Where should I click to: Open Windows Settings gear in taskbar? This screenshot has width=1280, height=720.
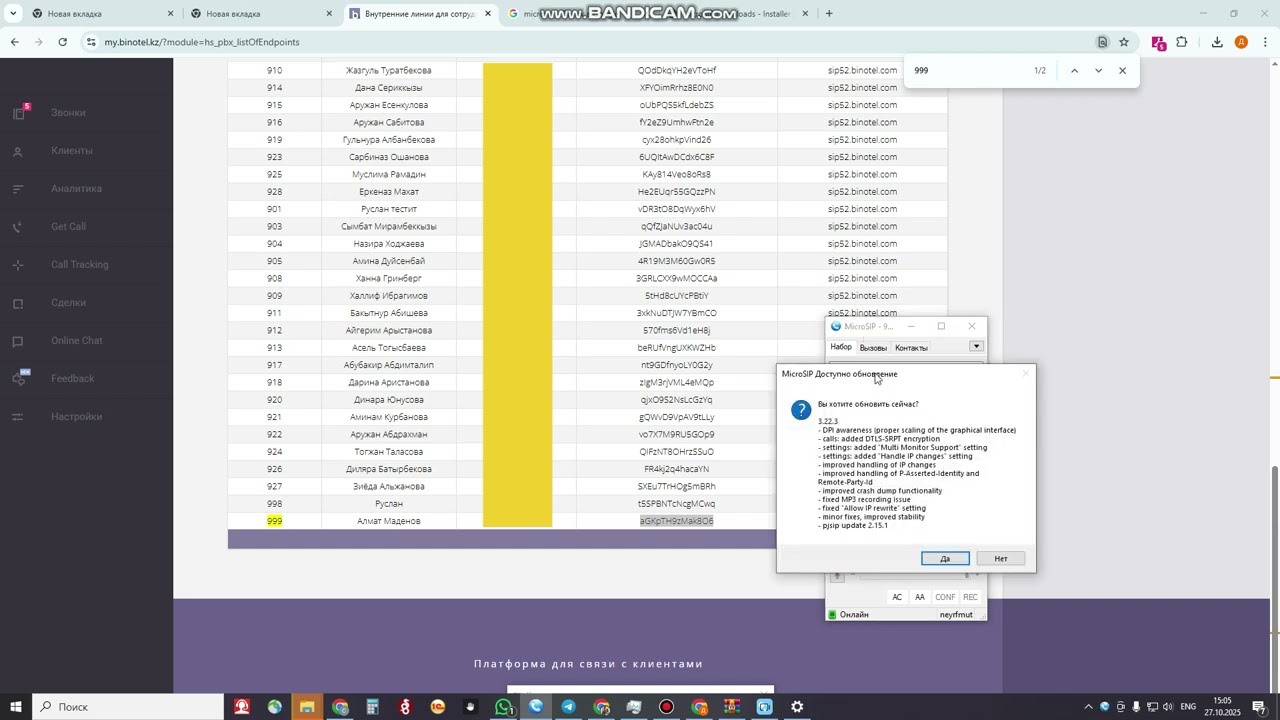coord(797,707)
